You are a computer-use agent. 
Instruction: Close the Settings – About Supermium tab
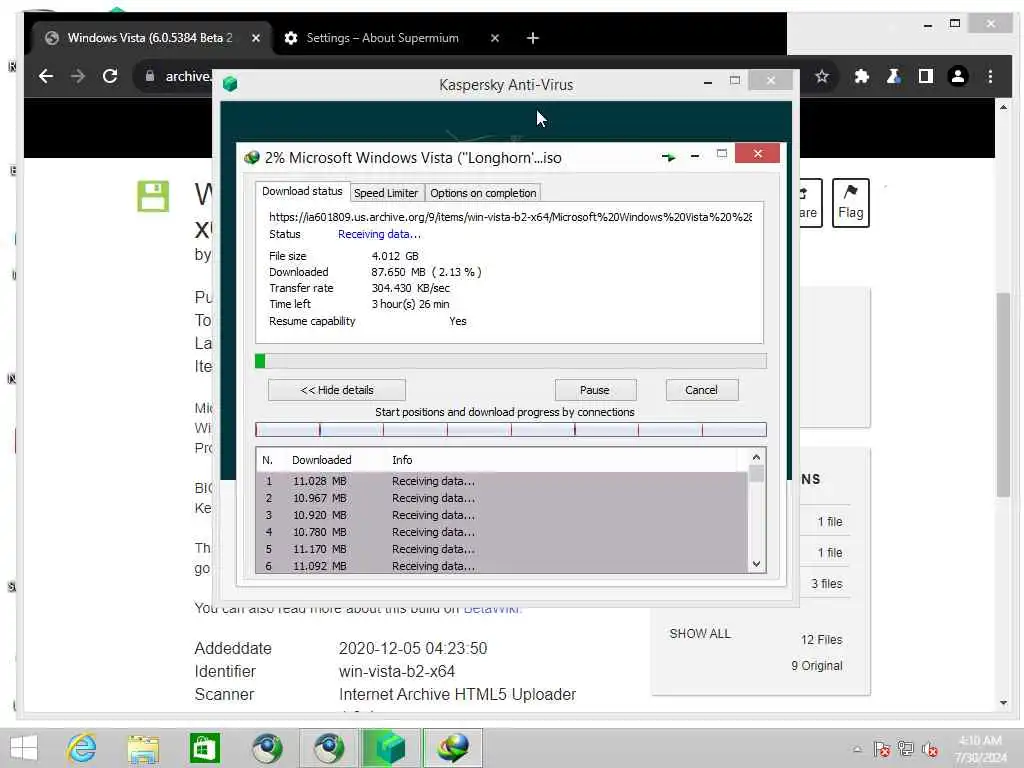pyautogui.click(x=494, y=38)
